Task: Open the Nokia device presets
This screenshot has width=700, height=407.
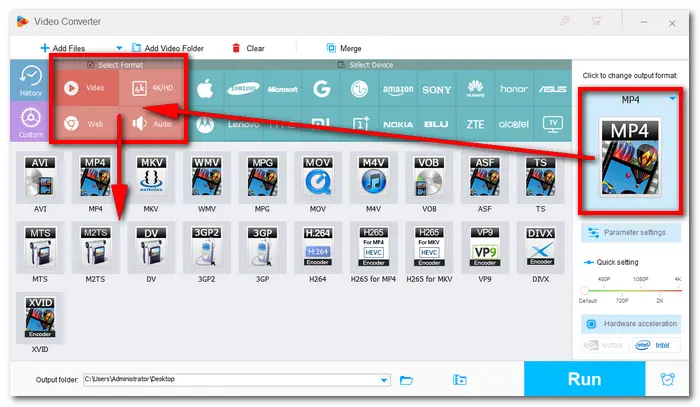Action: pyautogui.click(x=398, y=124)
